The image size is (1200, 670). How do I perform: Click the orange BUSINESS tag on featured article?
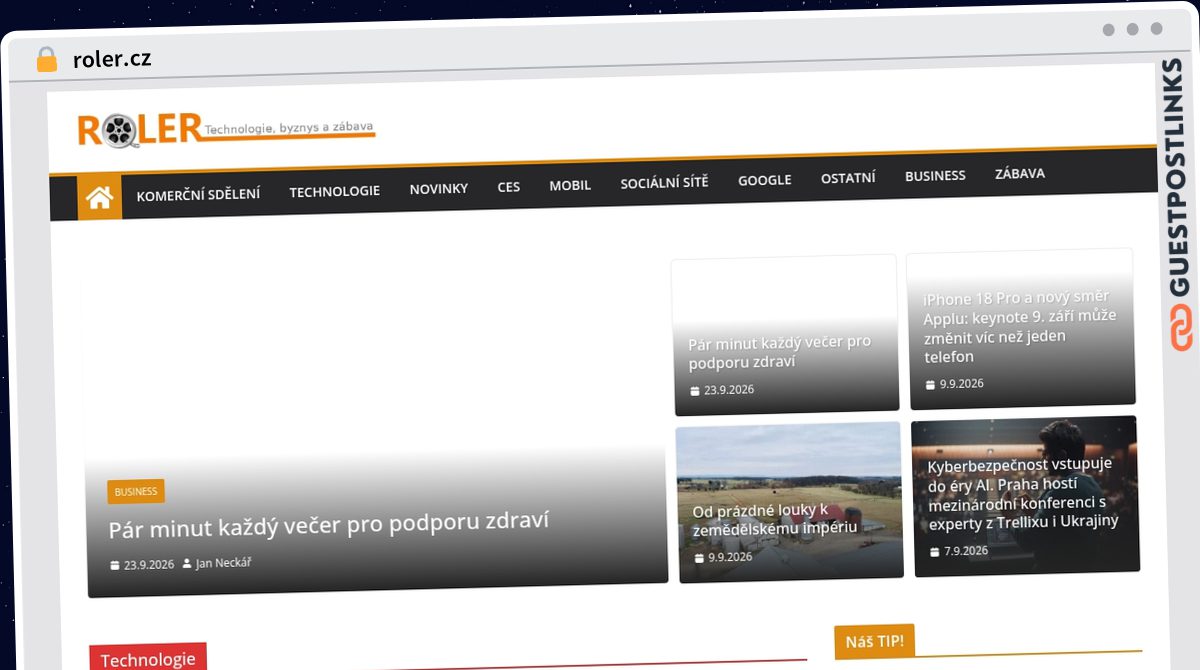click(136, 492)
